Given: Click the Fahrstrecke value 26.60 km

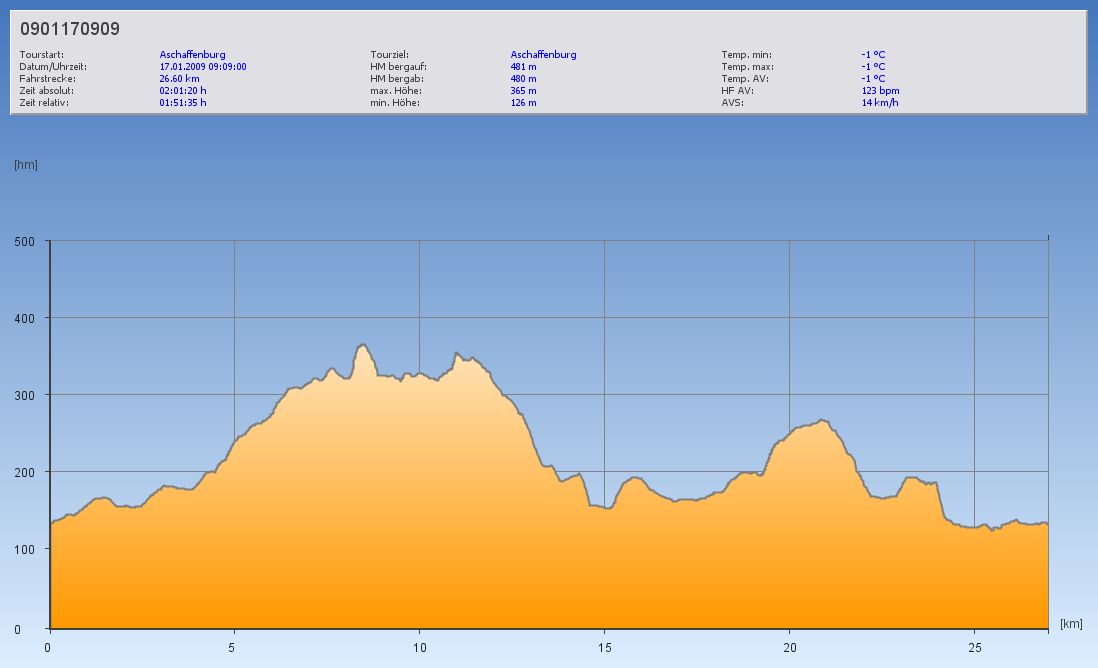Looking at the screenshot, I should pyautogui.click(x=179, y=79).
